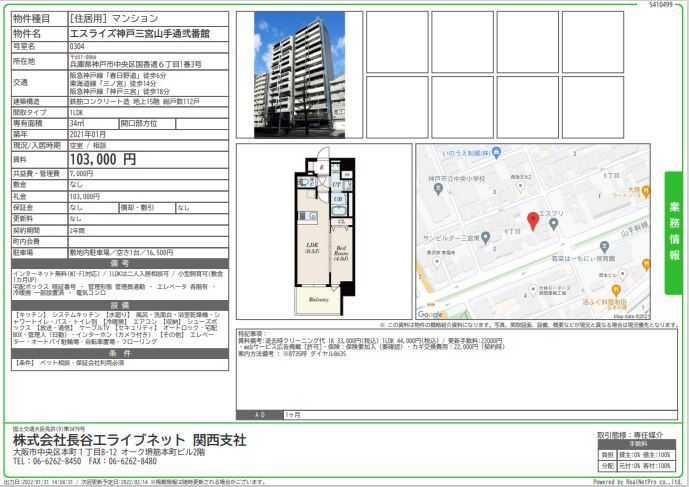The width and height of the screenshot is (689, 487).
Task: Click the orange 活ふぐ料理和田 restaurant pin
Action: click(x=616, y=291)
